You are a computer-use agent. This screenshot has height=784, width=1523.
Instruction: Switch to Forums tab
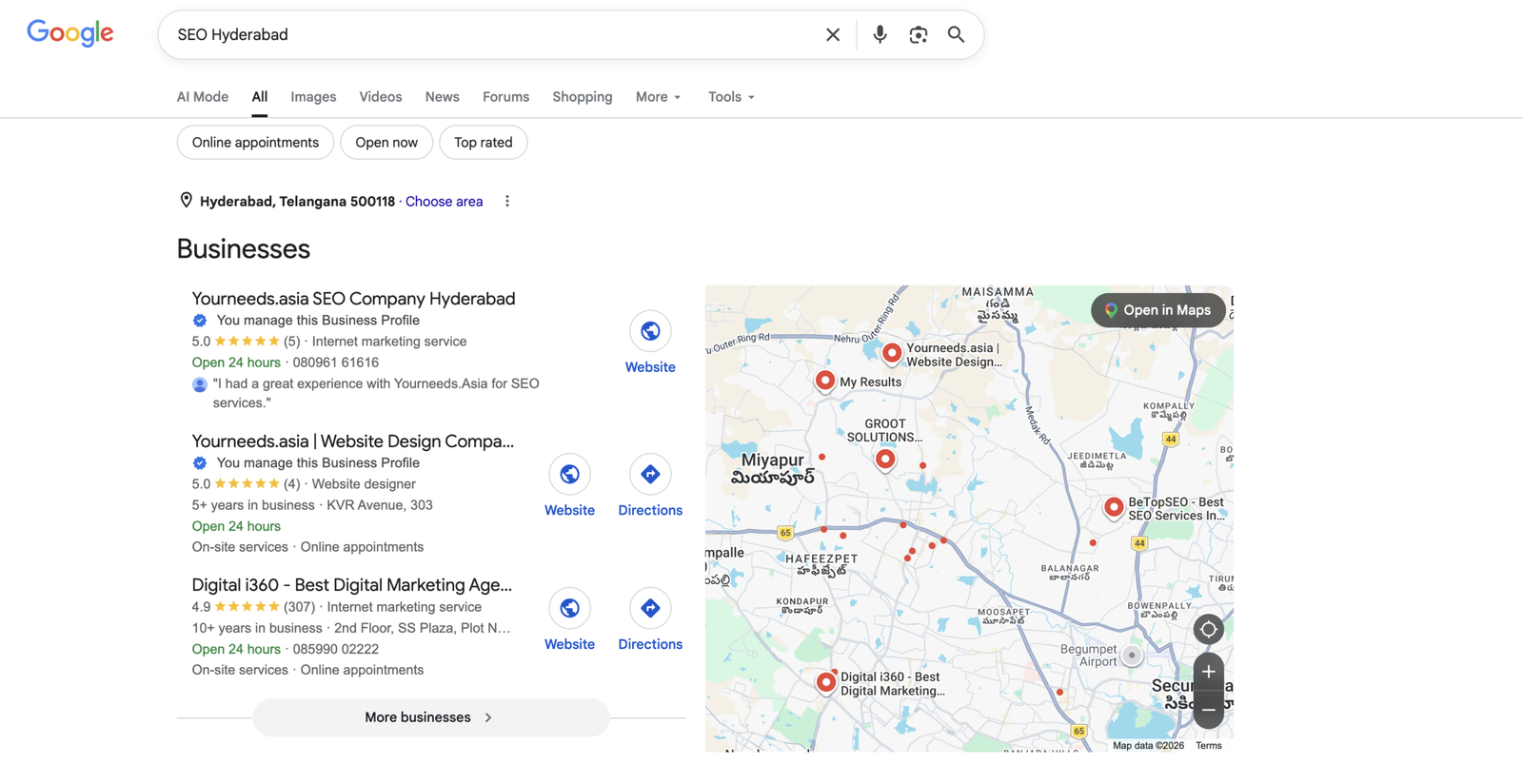tap(505, 97)
